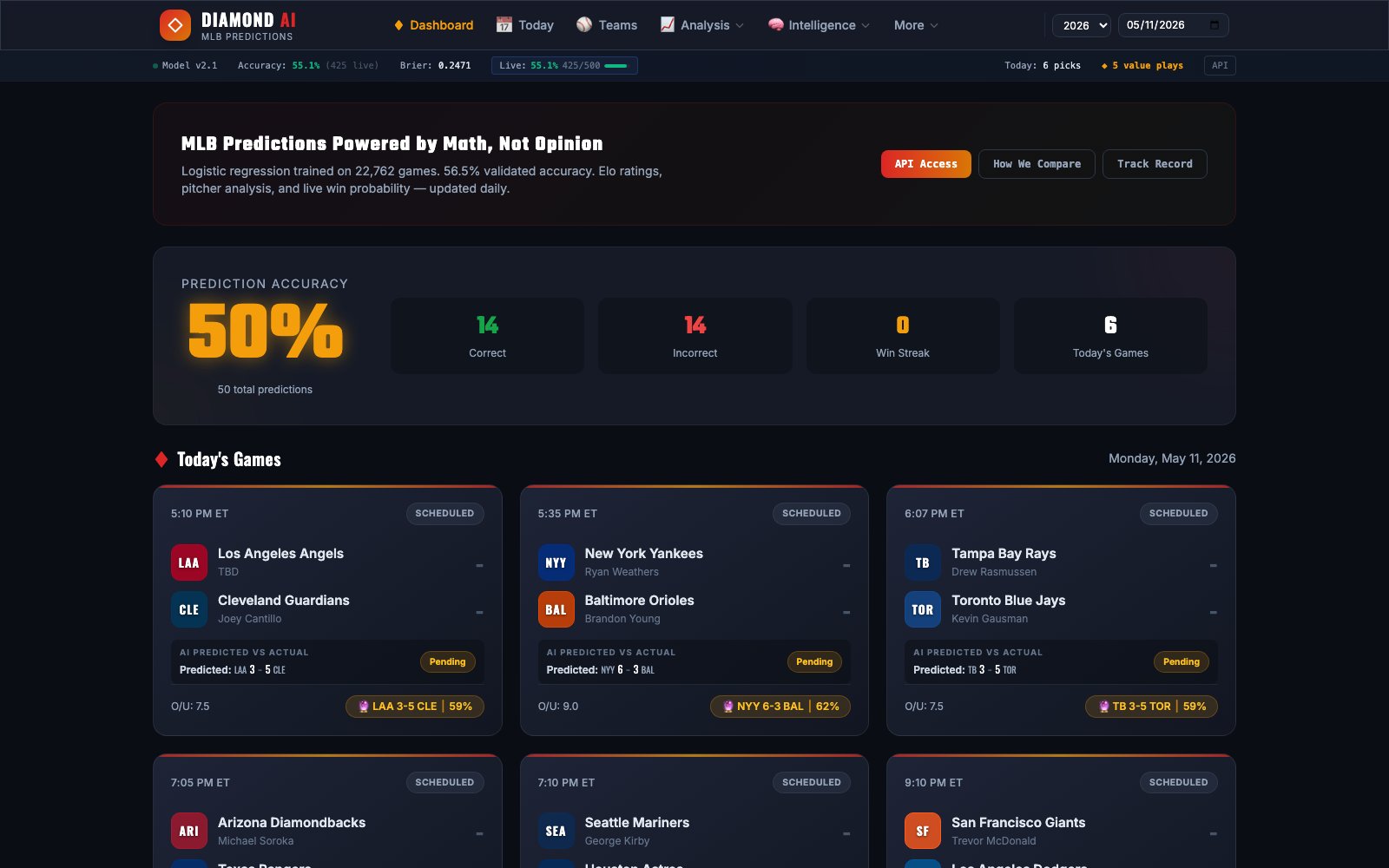
Task: Click Scheduled badge on 6:07 PM game
Action: click(x=1179, y=513)
